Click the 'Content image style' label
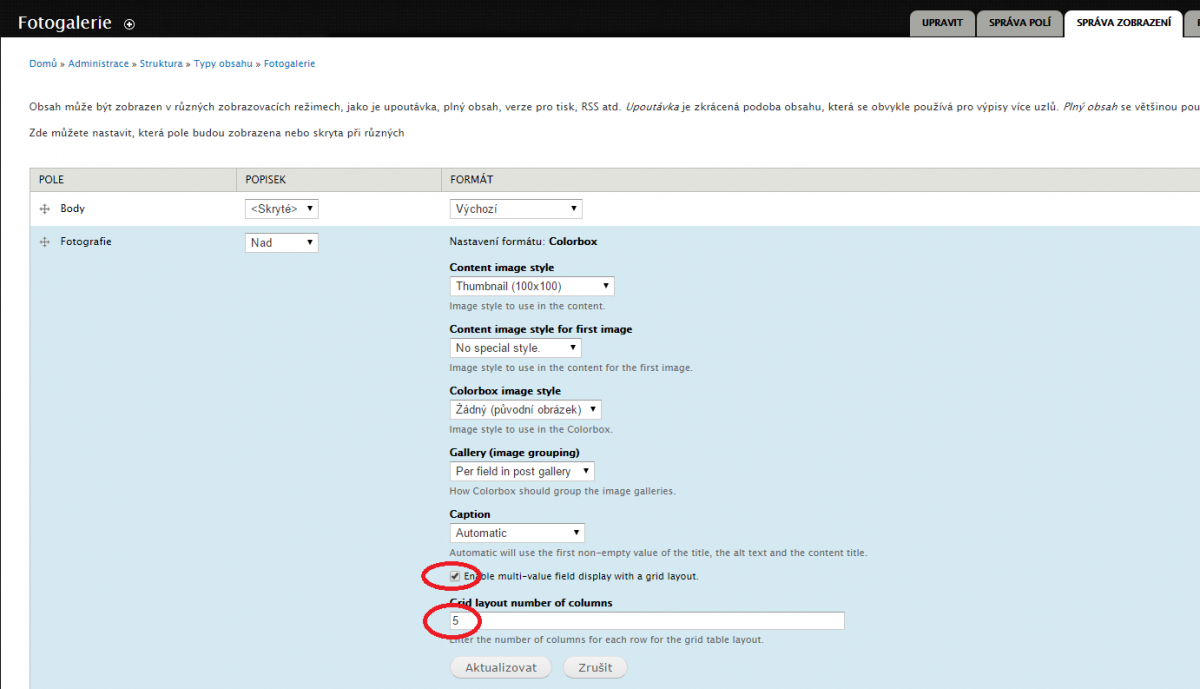 [502, 268]
